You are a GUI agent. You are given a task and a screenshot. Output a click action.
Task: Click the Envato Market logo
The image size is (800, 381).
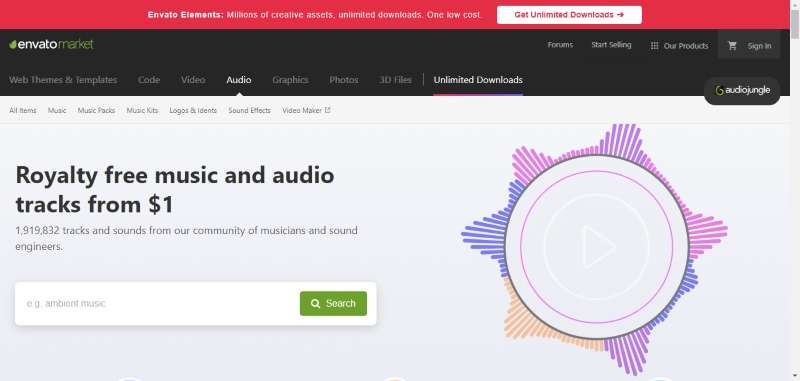51,44
